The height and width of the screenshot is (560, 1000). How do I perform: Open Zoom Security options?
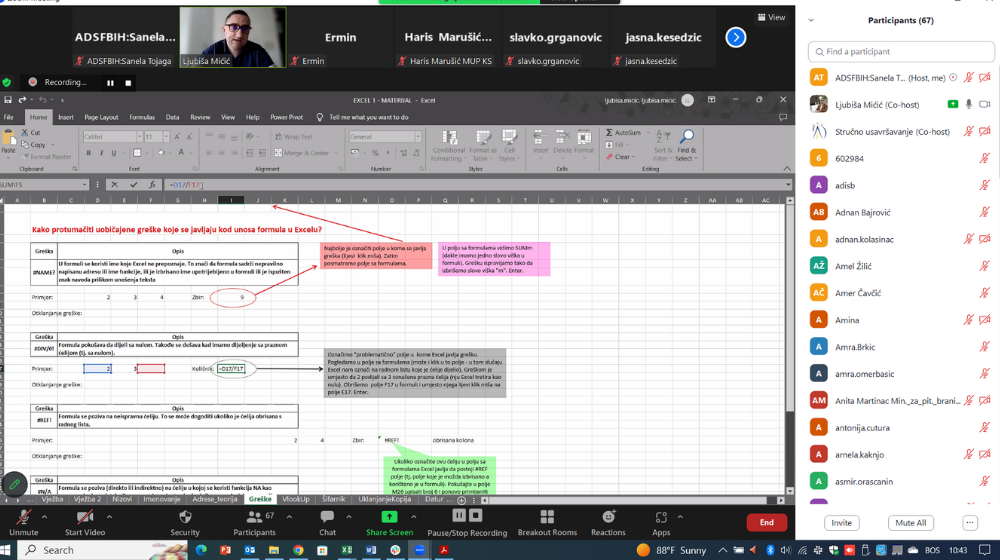click(185, 522)
